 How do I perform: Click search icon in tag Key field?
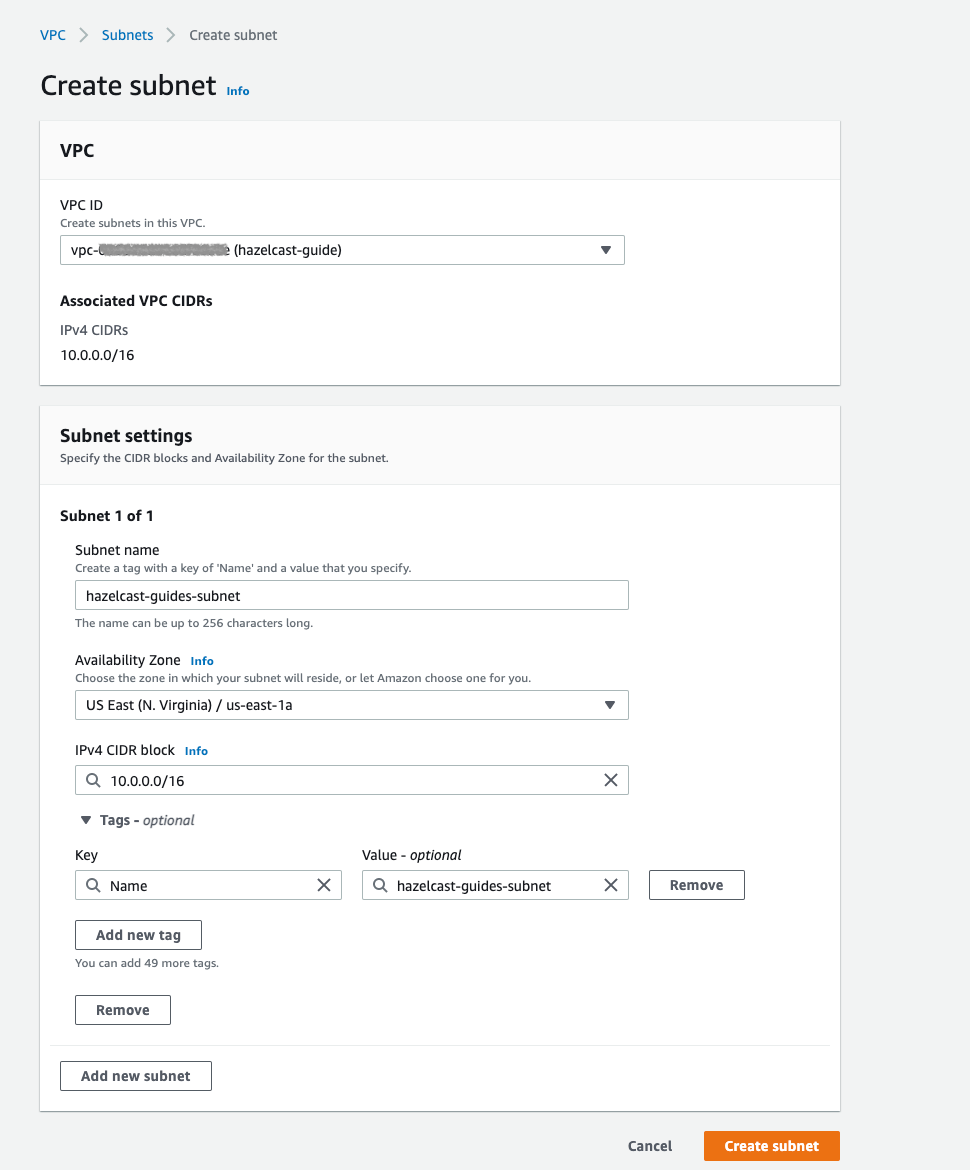click(93, 885)
